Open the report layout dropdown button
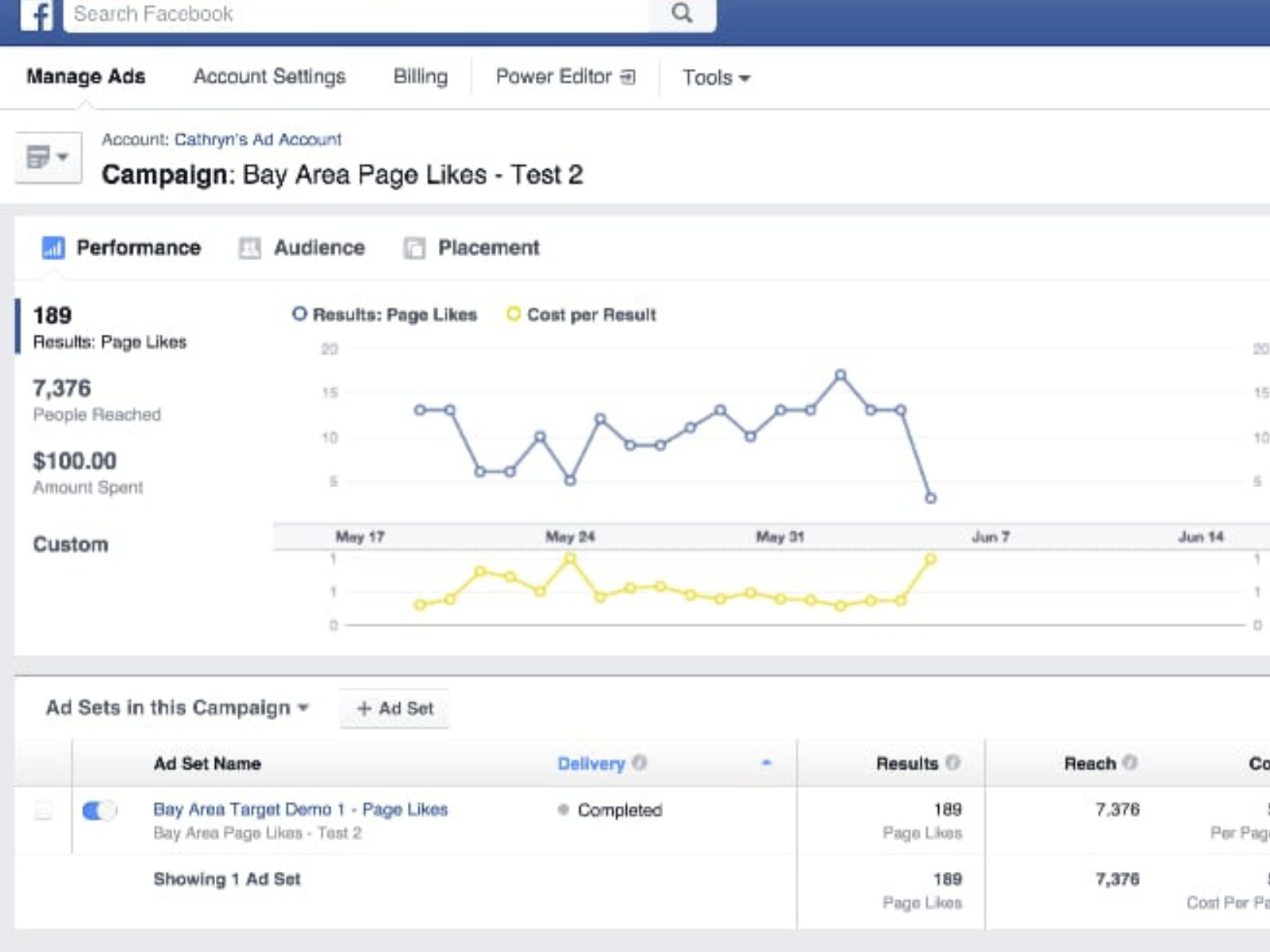 [x=48, y=157]
